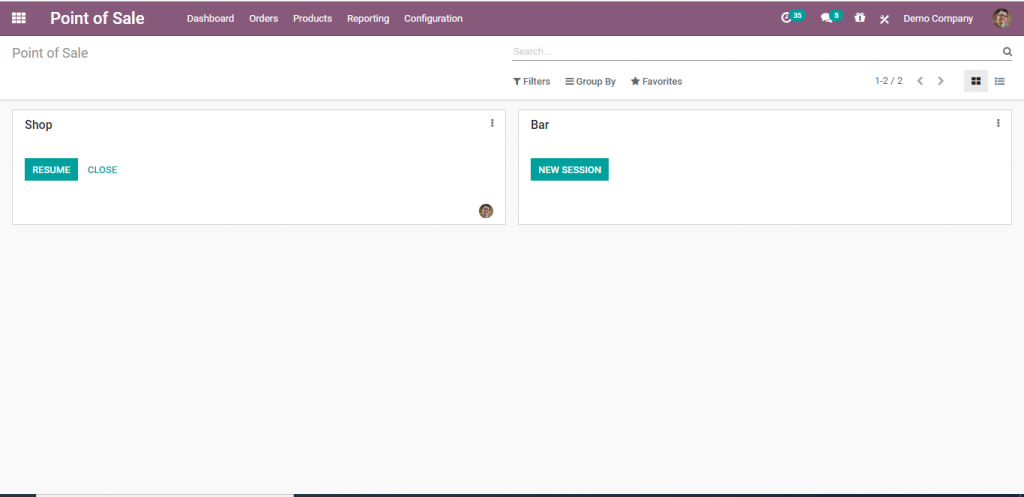Open the Orders menu
This screenshot has width=1024, height=497.
pos(263,18)
